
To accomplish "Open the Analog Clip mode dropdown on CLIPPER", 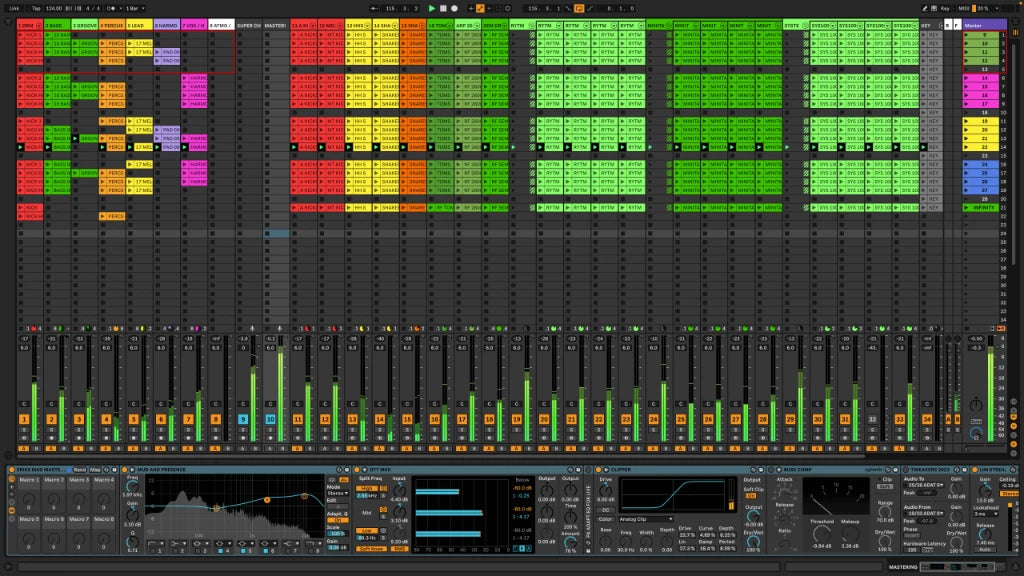I will tap(646, 519).
